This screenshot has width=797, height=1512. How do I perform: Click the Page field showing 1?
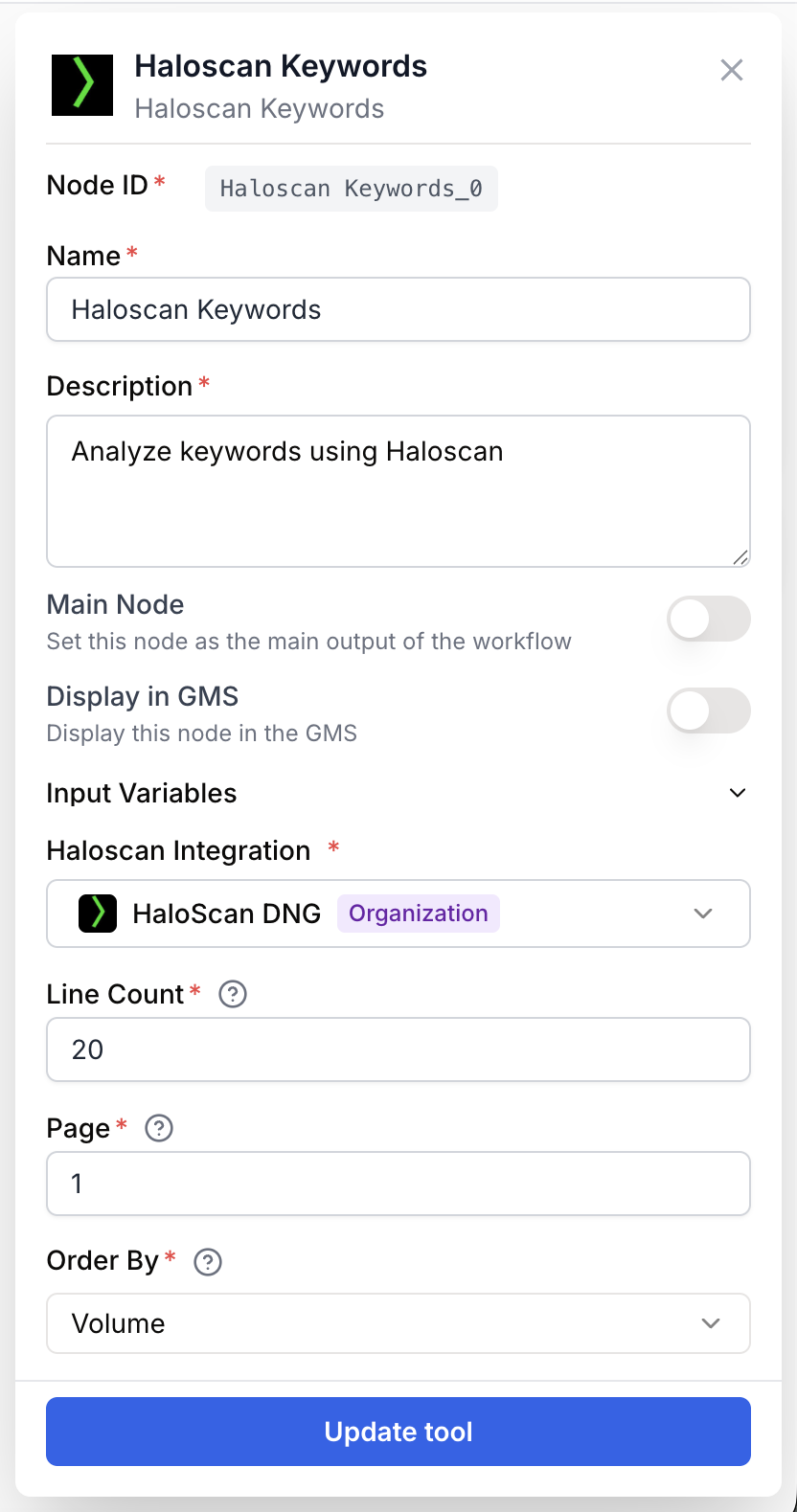(398, 1184)
